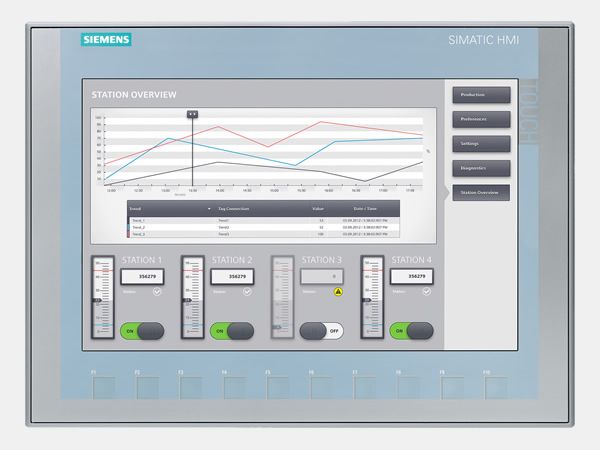Go to the Preferences screen
The image size is (600, 450).
click(x=481, y=119)
